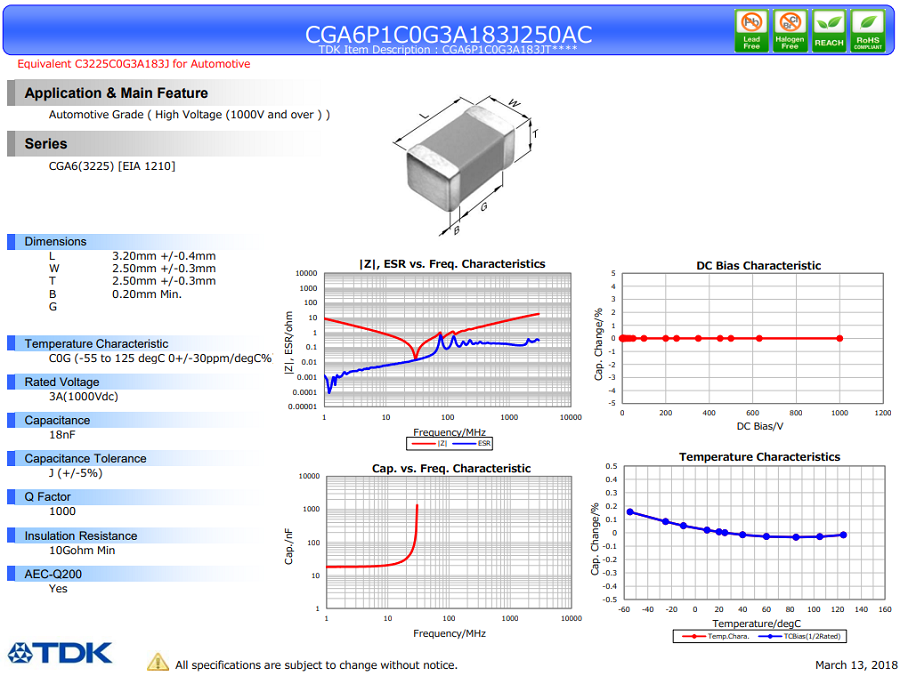Click the yellow warning triangle icon
900x676 pixels.
(x=158, y=662)
